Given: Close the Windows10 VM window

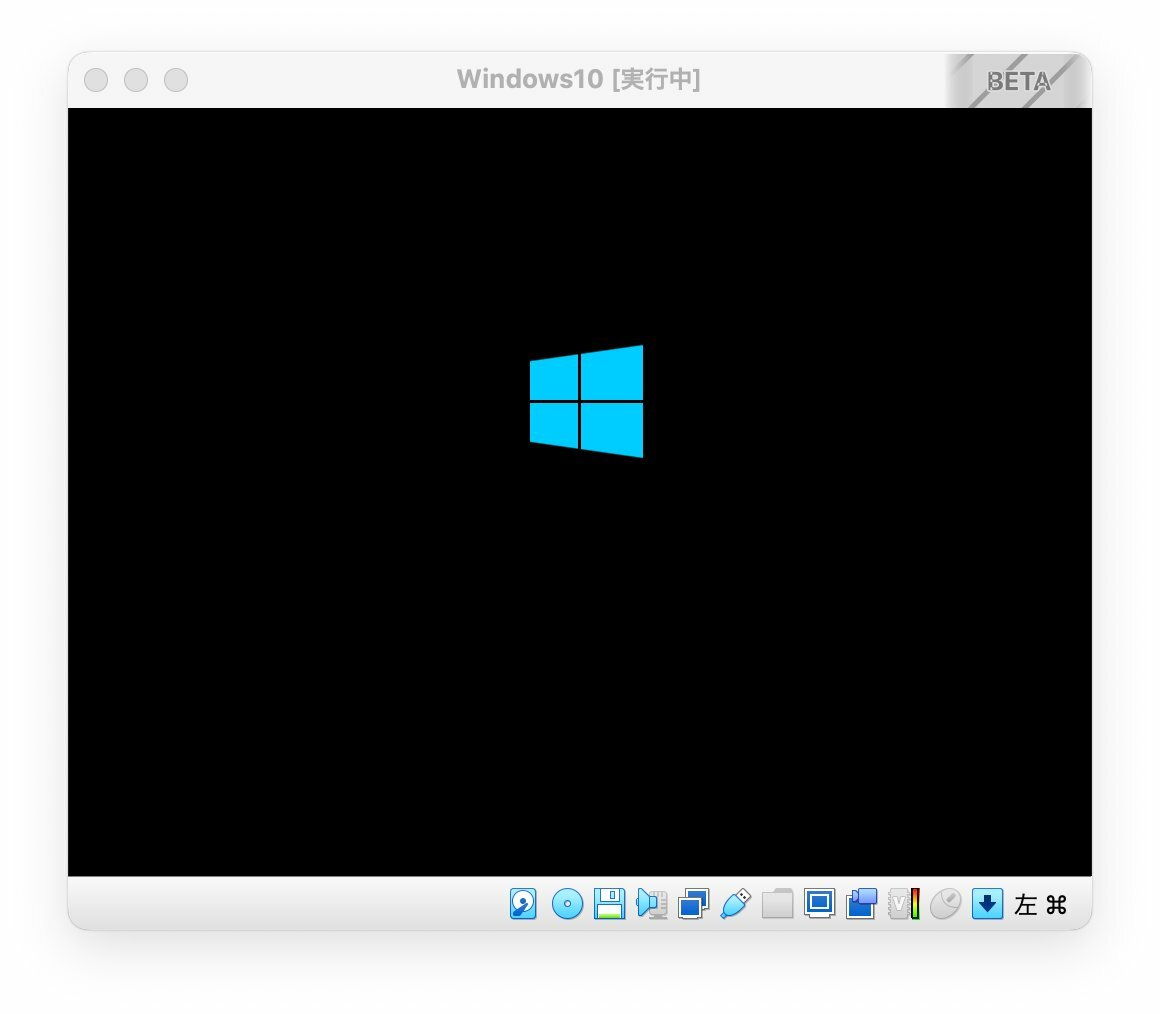Looking at the screenshot, I should [x=96, y=80].
